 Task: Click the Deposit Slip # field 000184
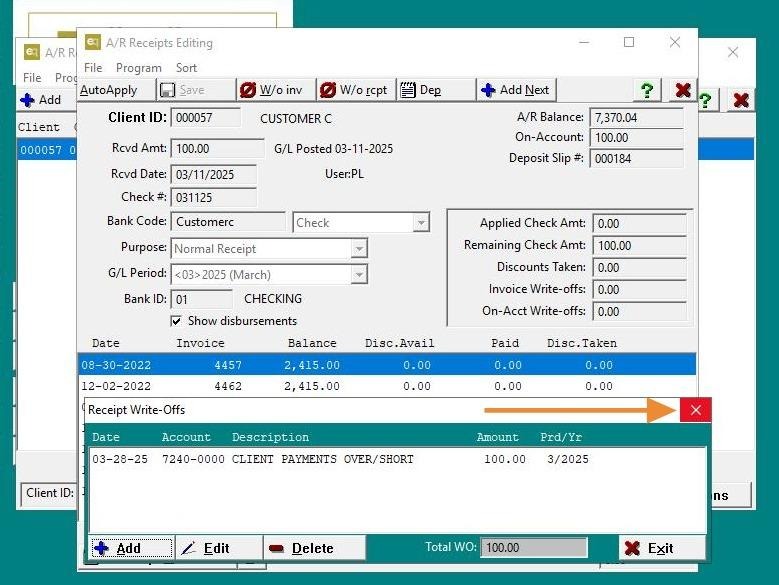click(636, 158)
